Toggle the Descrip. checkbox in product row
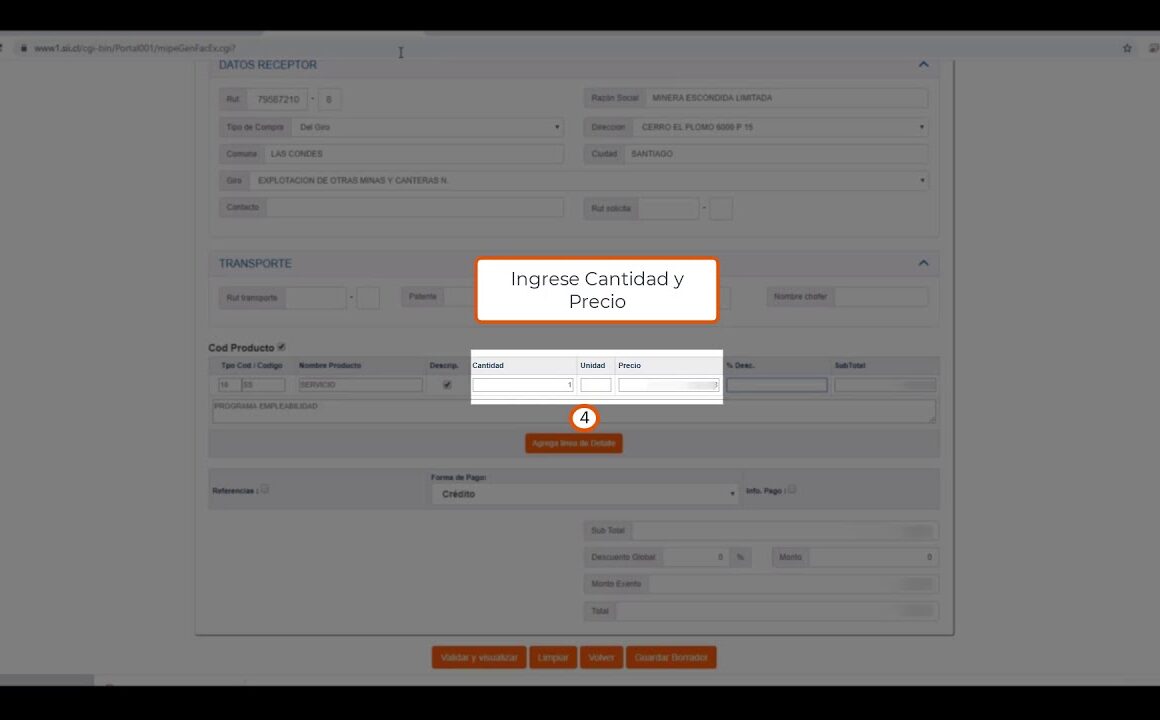The height and width of the screenshot is (720, 1160). 447,385
